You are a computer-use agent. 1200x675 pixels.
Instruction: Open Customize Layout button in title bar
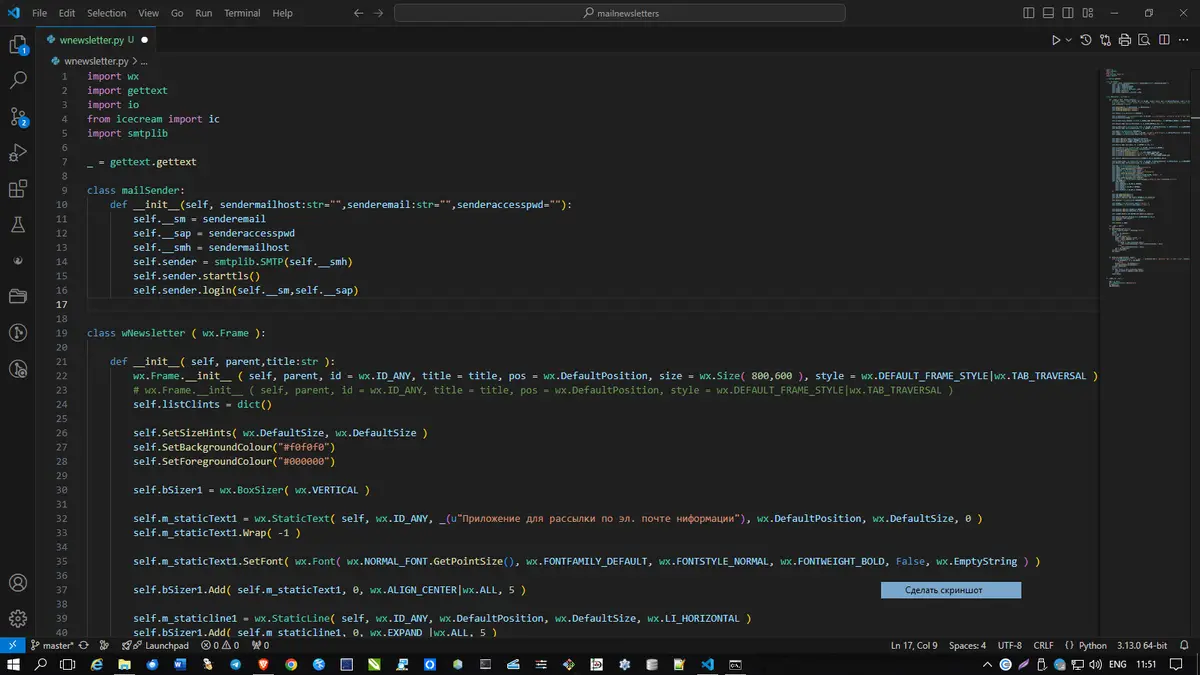click(x=1086, y=13)
